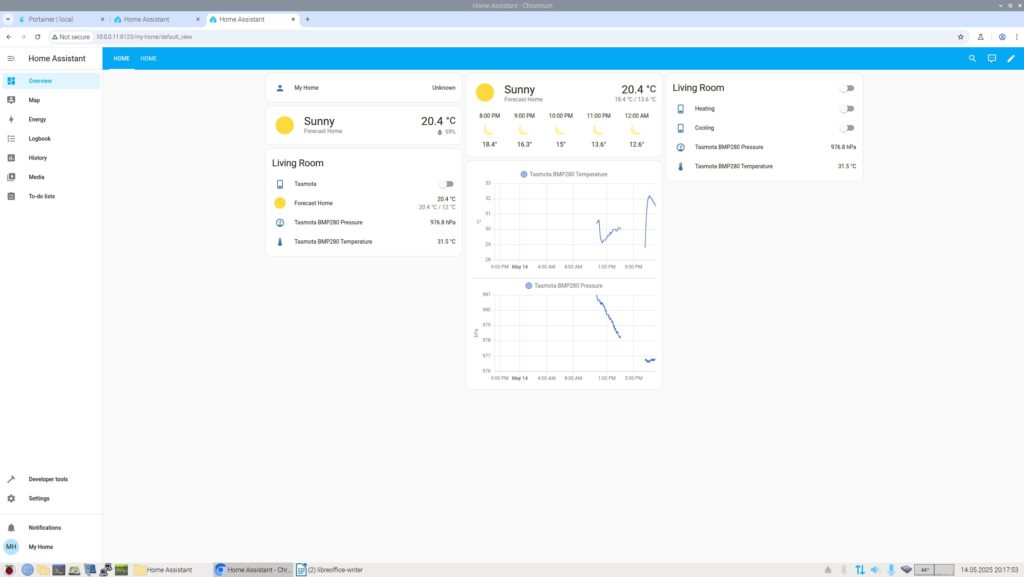Click the Tasmota BMP280 Temperature chart legend

tap(564, 174)
